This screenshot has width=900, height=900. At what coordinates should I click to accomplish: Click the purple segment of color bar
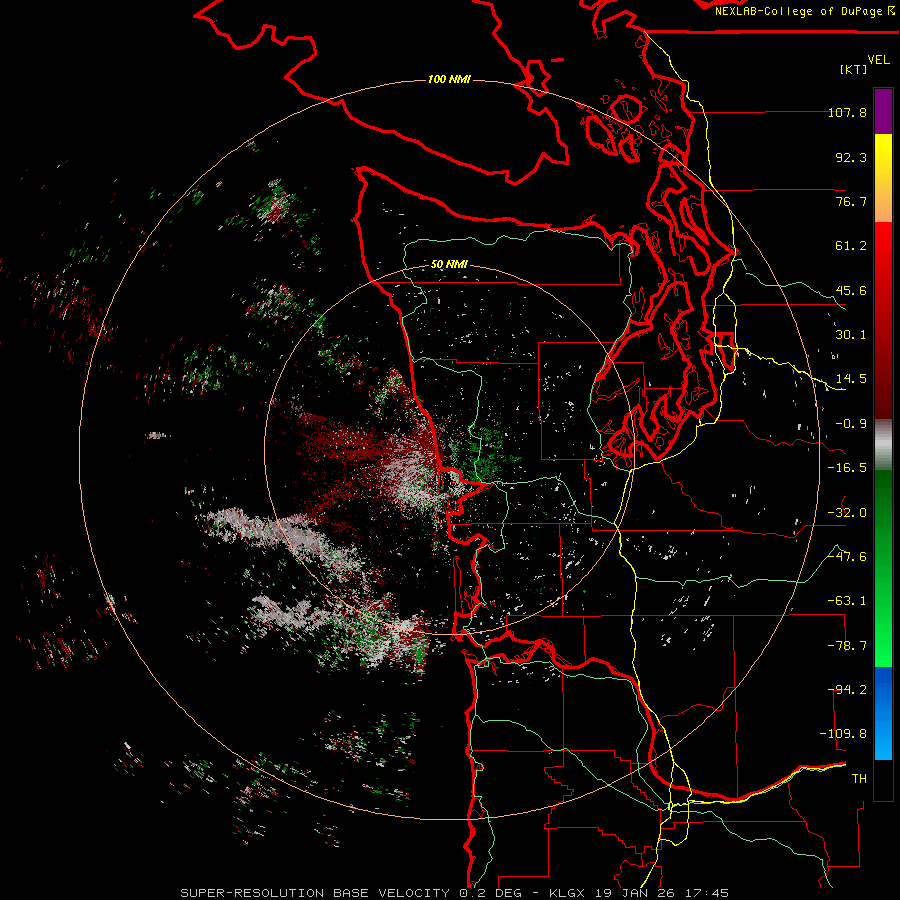(x=883, y=111)
